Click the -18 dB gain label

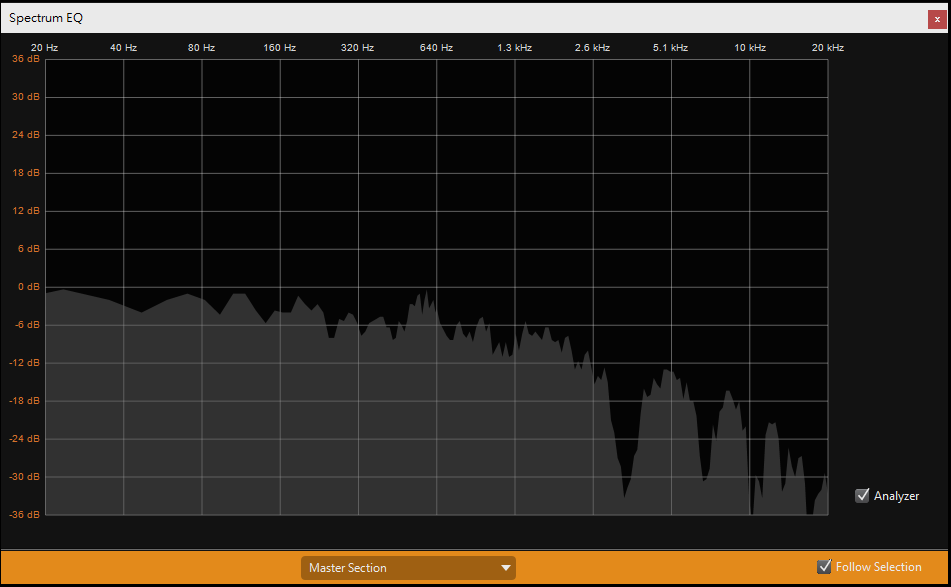tap(24, 400)
